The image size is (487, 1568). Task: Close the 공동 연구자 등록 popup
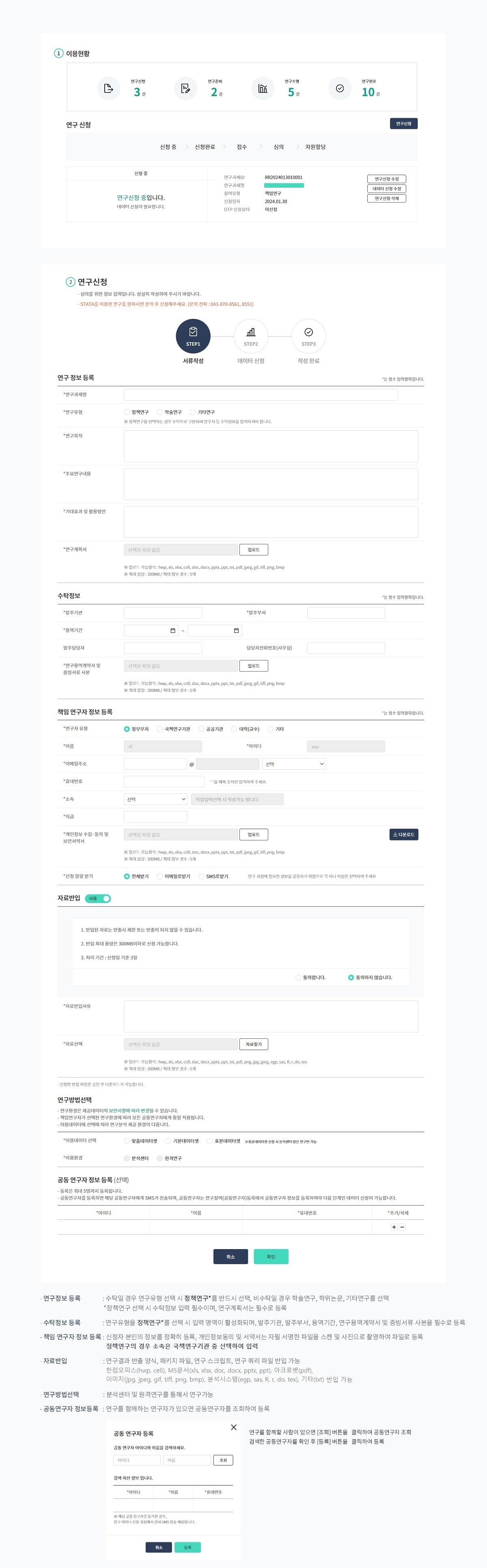[x=233, y=1427]
